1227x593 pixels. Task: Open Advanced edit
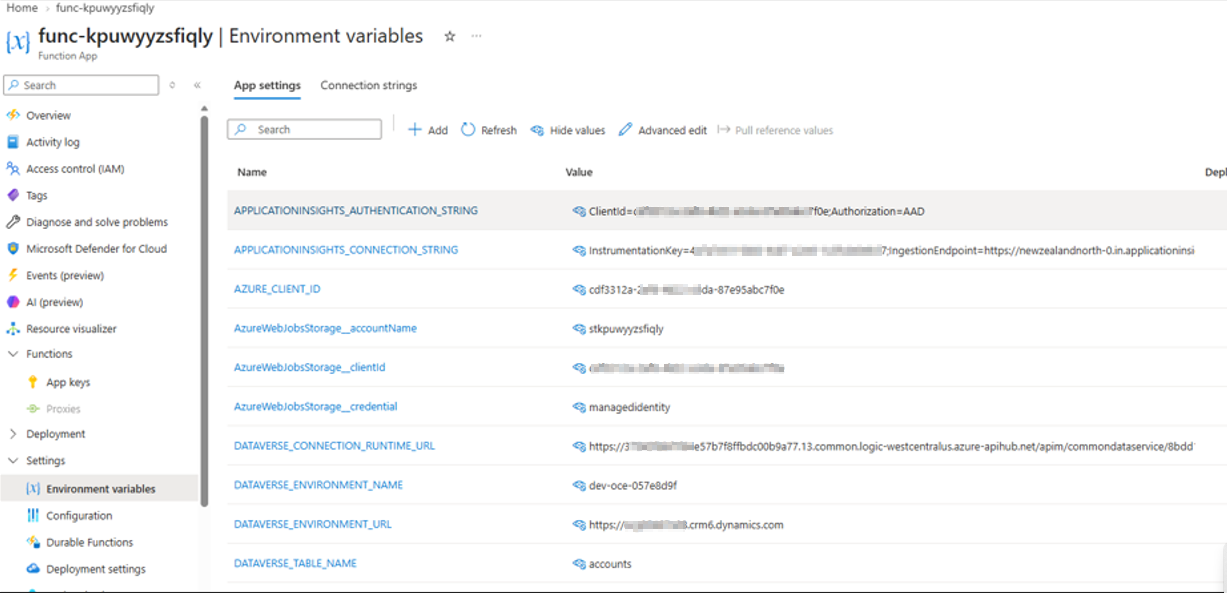tap(662, 130)
